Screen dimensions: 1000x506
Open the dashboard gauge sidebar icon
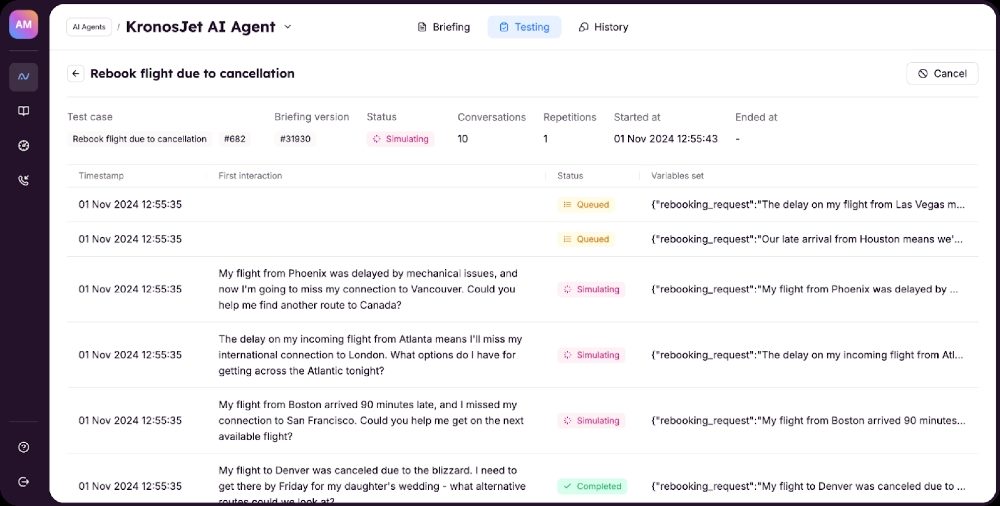click(x=23, y=146)
